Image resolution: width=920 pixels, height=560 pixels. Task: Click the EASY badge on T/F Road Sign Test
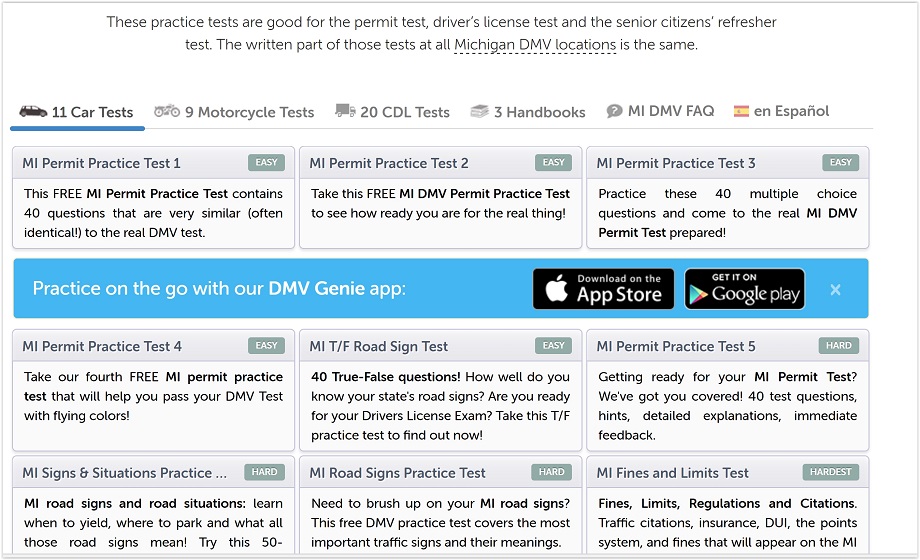click(x=553, y=346)
